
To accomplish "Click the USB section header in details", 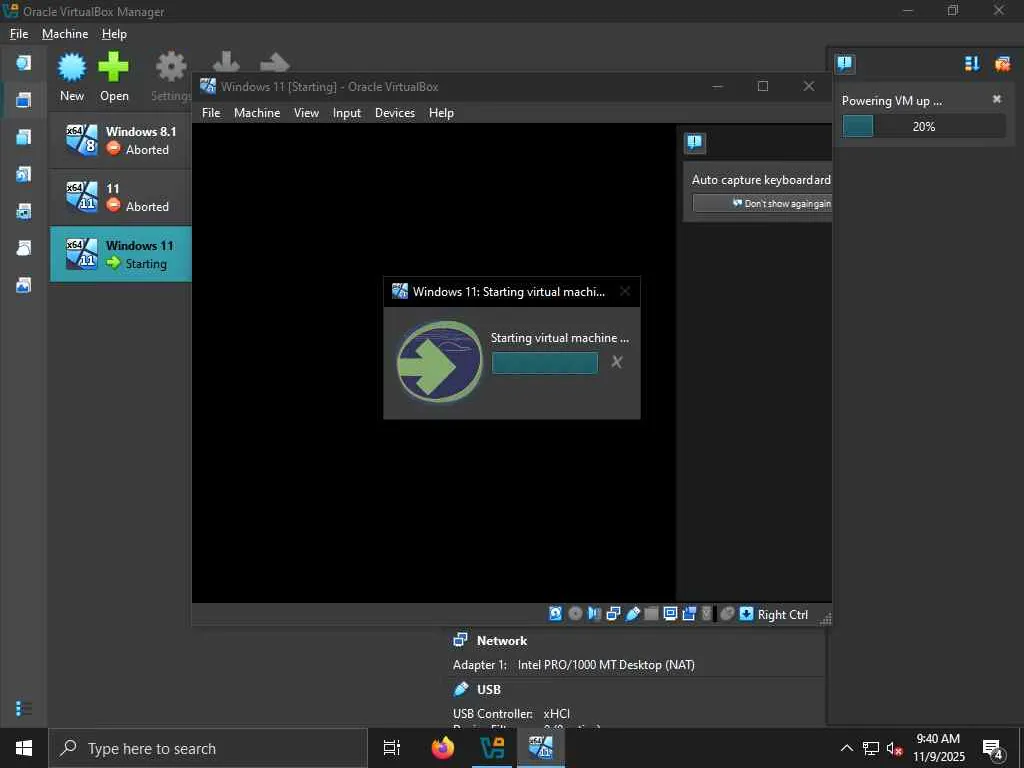I will coord(488,690).
